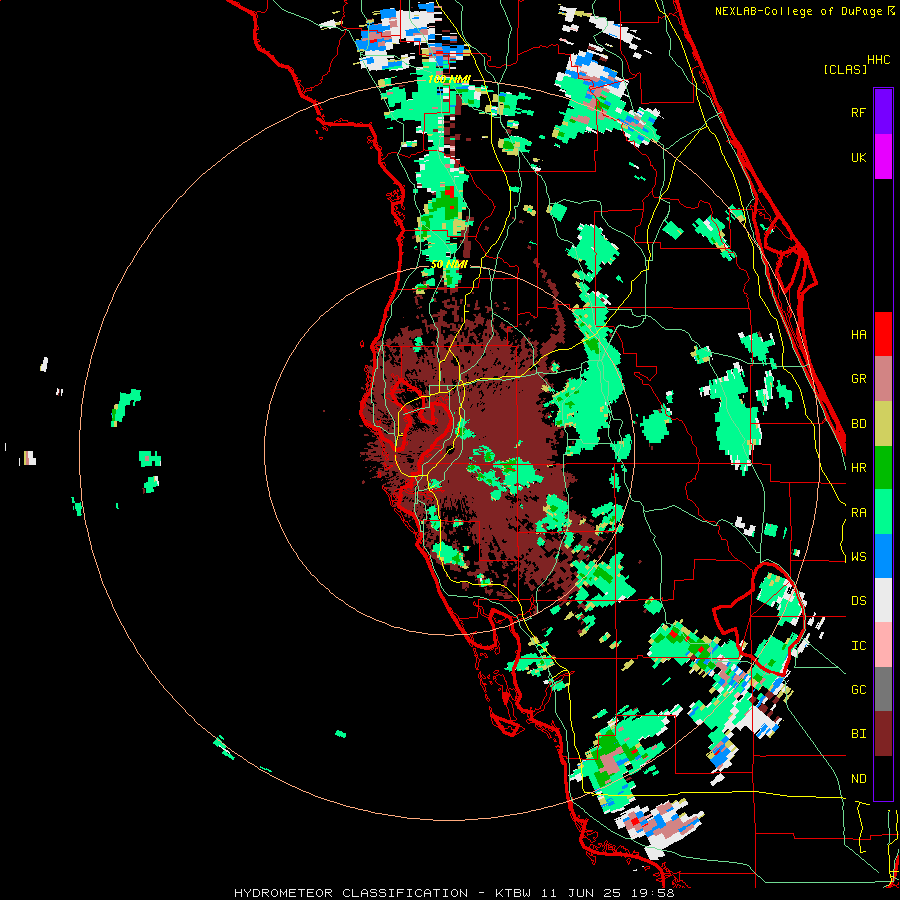Click the IC legend label
The height and width of the screenshot is (900, 900).
(858, 646)
